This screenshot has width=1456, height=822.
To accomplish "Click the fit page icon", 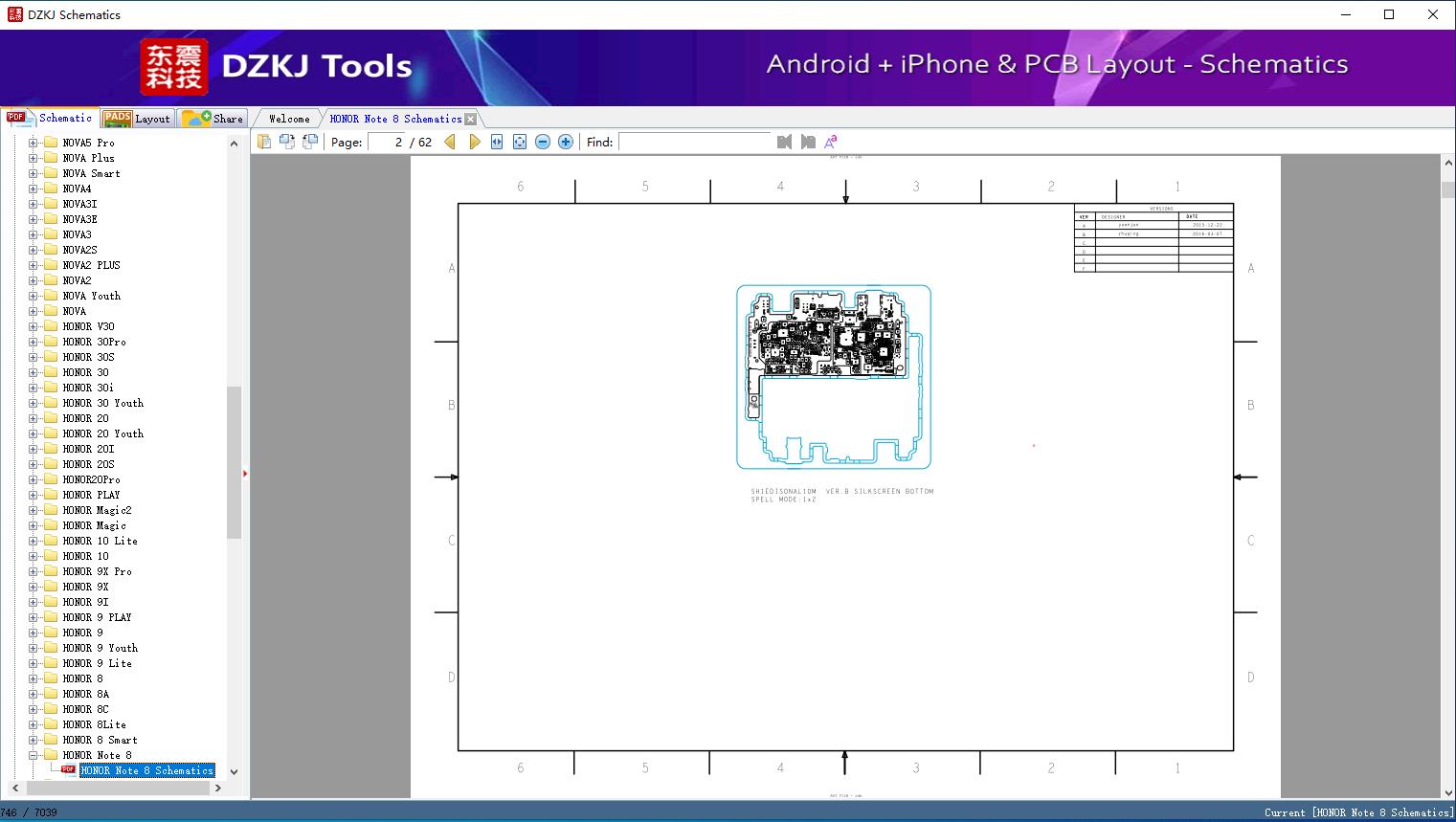I will coord(520,142).
